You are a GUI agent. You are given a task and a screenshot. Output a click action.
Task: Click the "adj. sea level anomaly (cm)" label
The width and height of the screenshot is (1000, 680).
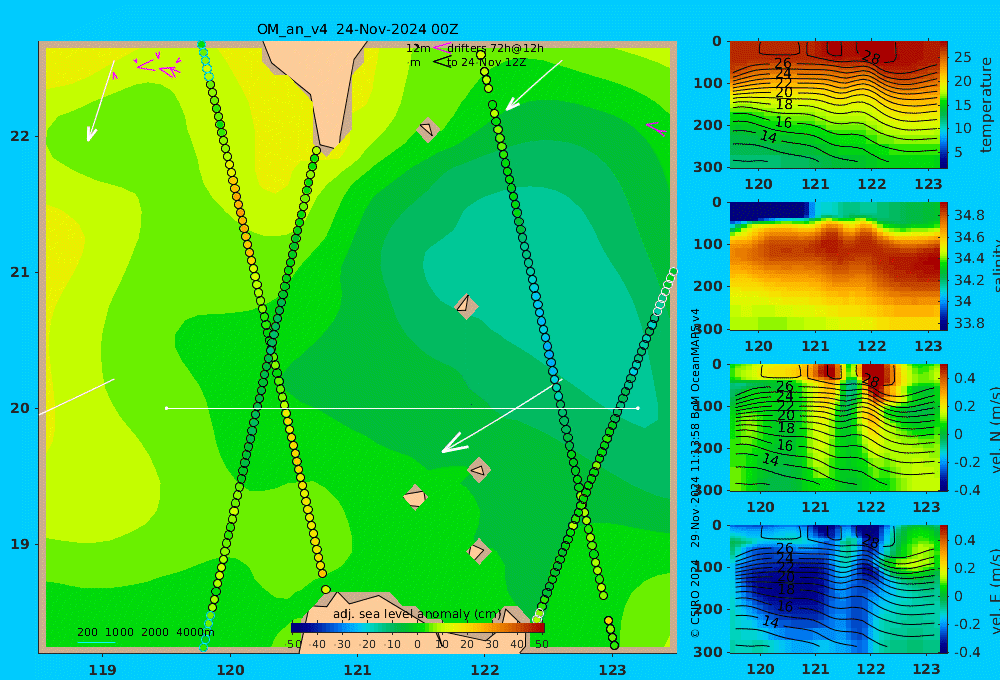tap(417, 614)
